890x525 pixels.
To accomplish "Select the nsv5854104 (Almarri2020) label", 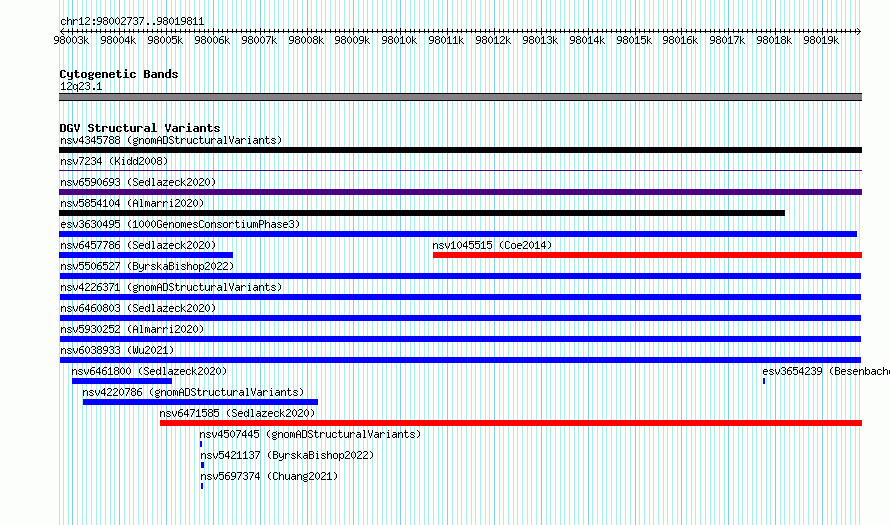I will (x=132, y=203).
